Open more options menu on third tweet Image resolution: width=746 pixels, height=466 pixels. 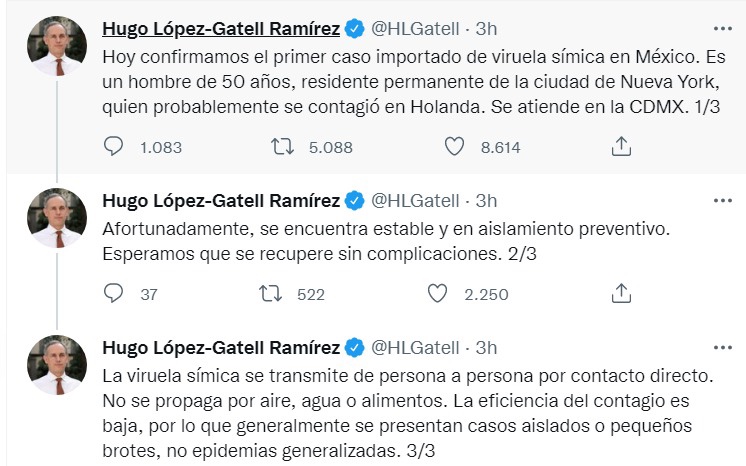[x=721, y=347]
